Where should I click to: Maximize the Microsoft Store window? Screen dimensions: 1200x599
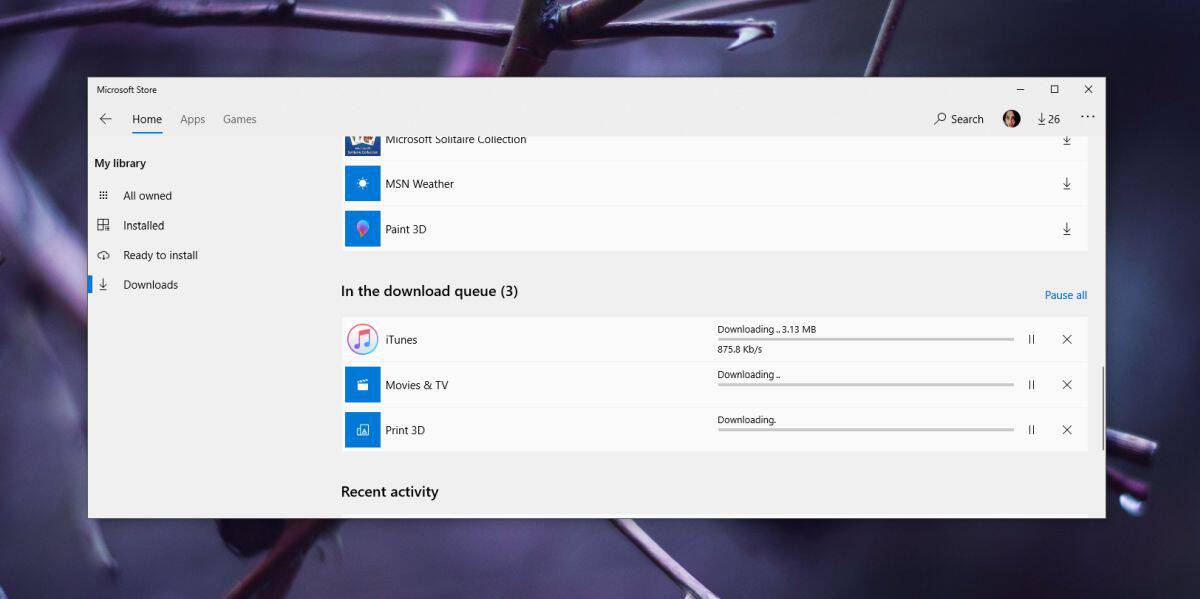1054,90
